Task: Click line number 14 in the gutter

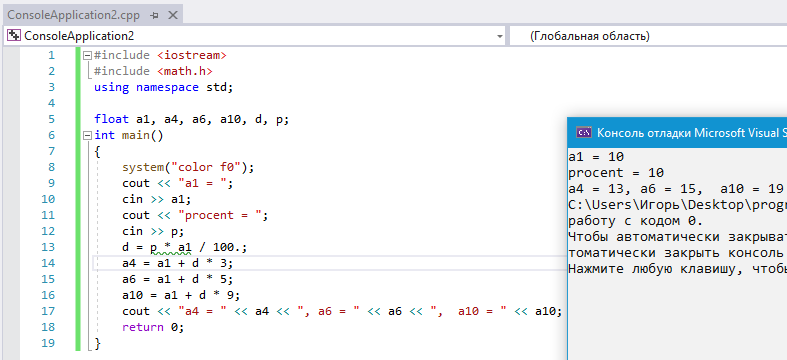Action: pos(48,263)
